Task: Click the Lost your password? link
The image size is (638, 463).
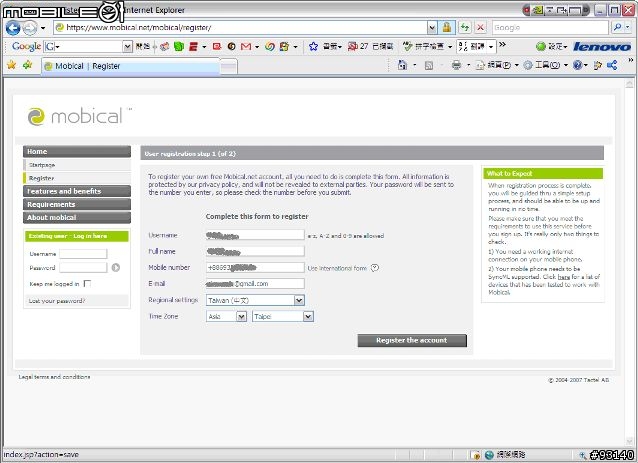Action: point(57,301)
